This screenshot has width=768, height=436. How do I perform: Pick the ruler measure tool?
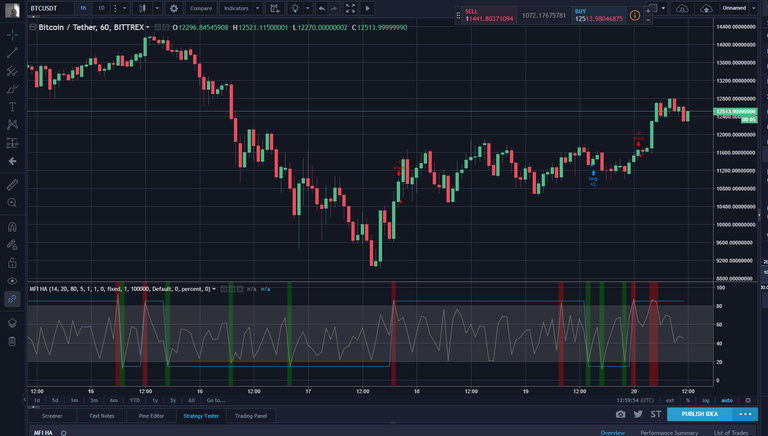[12, 184]
